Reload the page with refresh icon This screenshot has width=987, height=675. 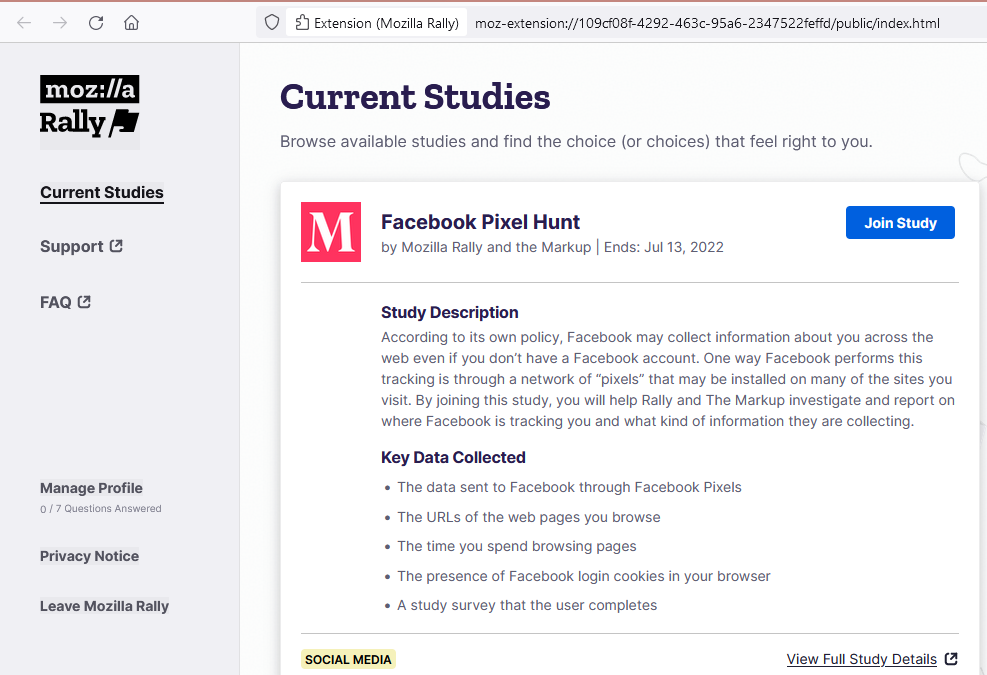point(96,23)
